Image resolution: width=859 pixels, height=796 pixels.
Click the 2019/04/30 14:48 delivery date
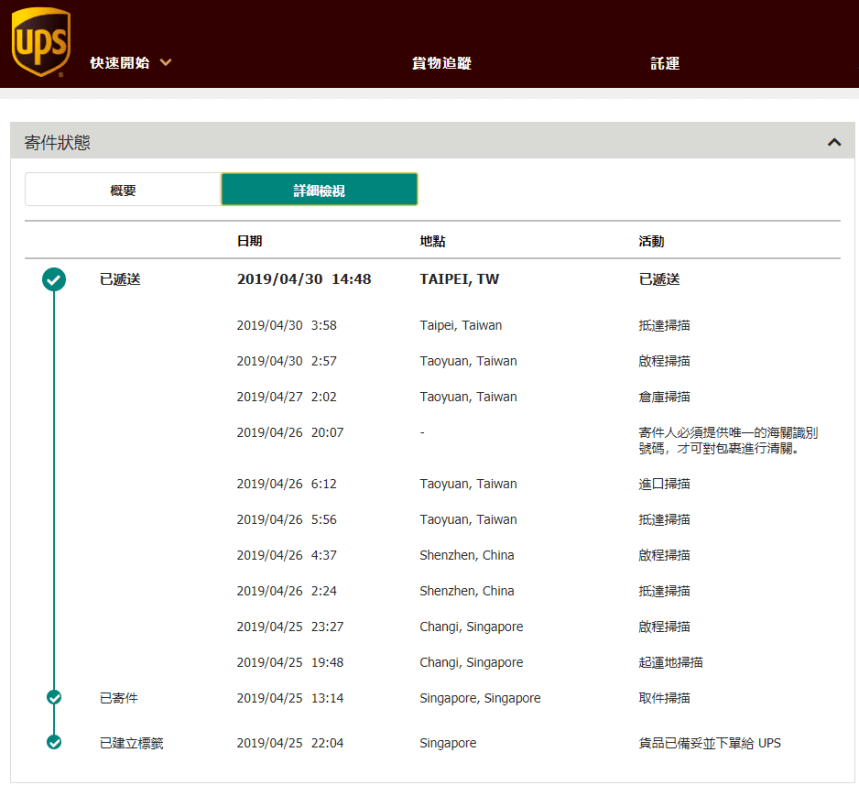pyautogui.click(x=304, y=280)
